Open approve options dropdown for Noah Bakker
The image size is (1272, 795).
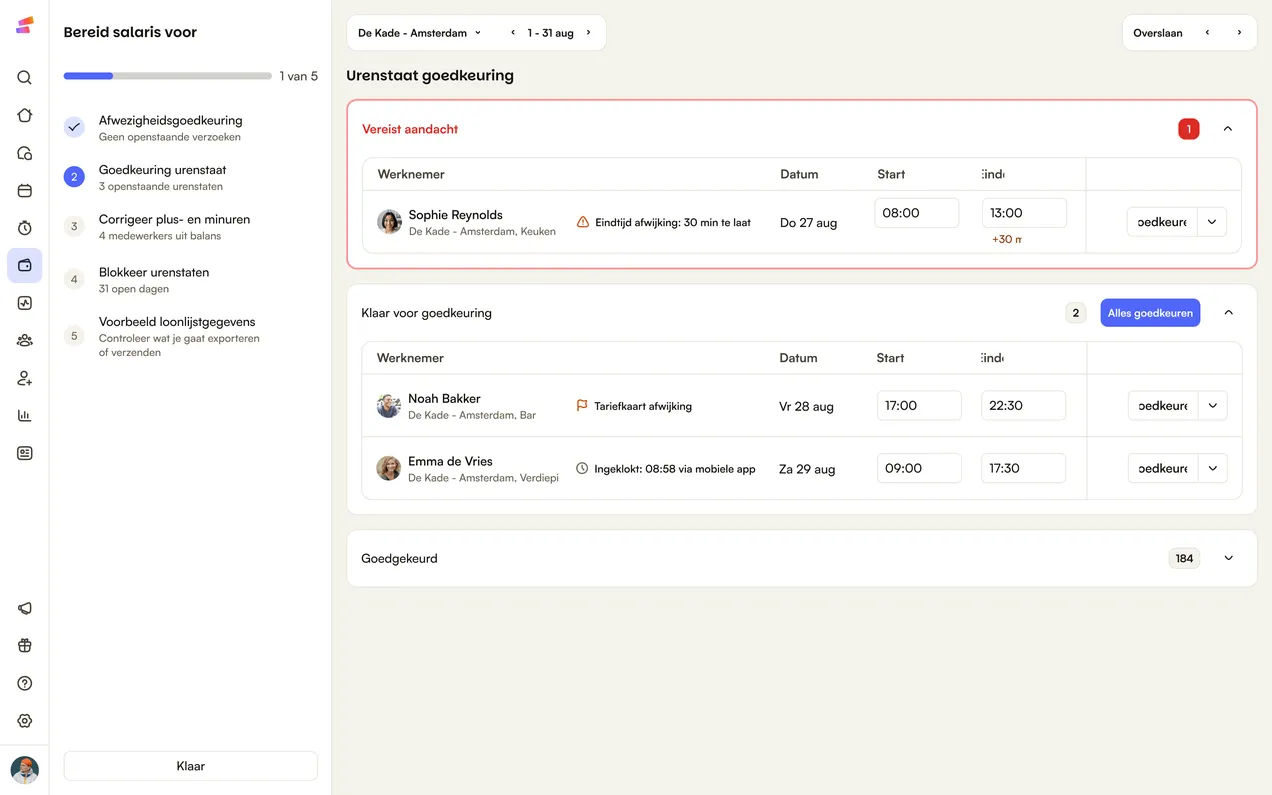[x=1212, y=406]
